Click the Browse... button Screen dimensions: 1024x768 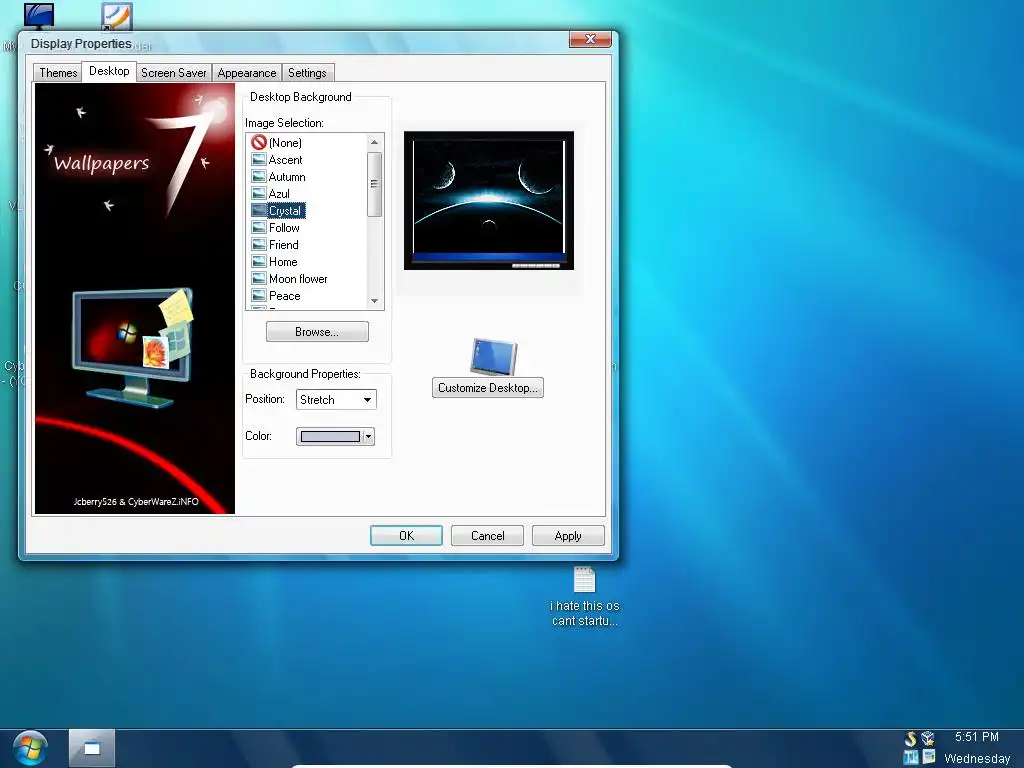[317, 332]
